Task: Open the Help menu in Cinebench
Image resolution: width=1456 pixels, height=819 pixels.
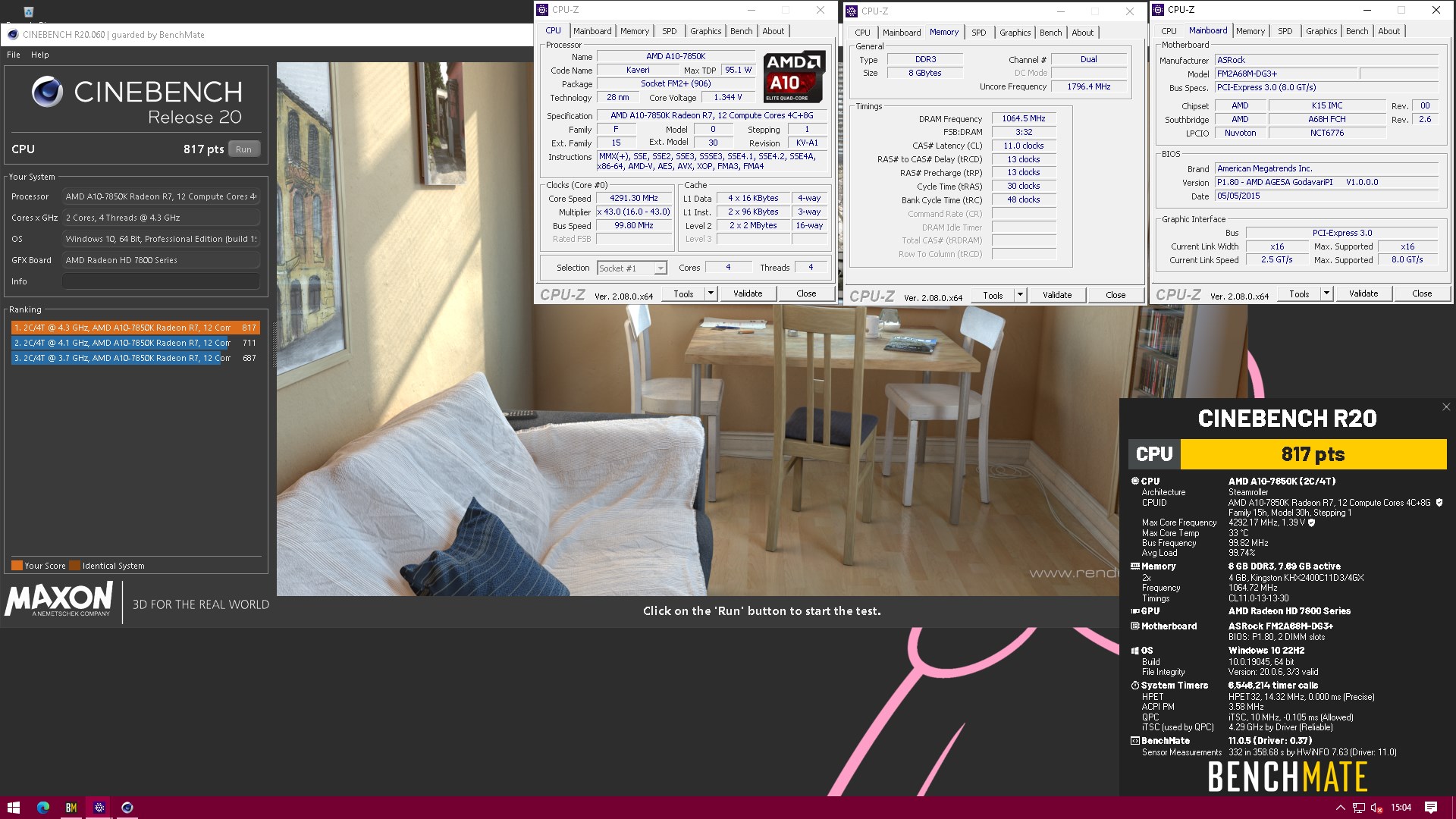Action: 40,55
